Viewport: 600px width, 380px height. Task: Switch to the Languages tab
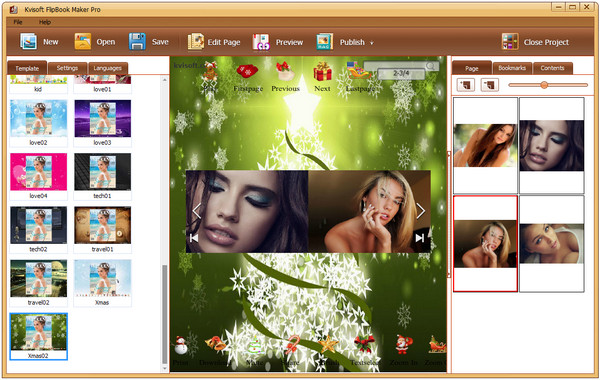108,68
